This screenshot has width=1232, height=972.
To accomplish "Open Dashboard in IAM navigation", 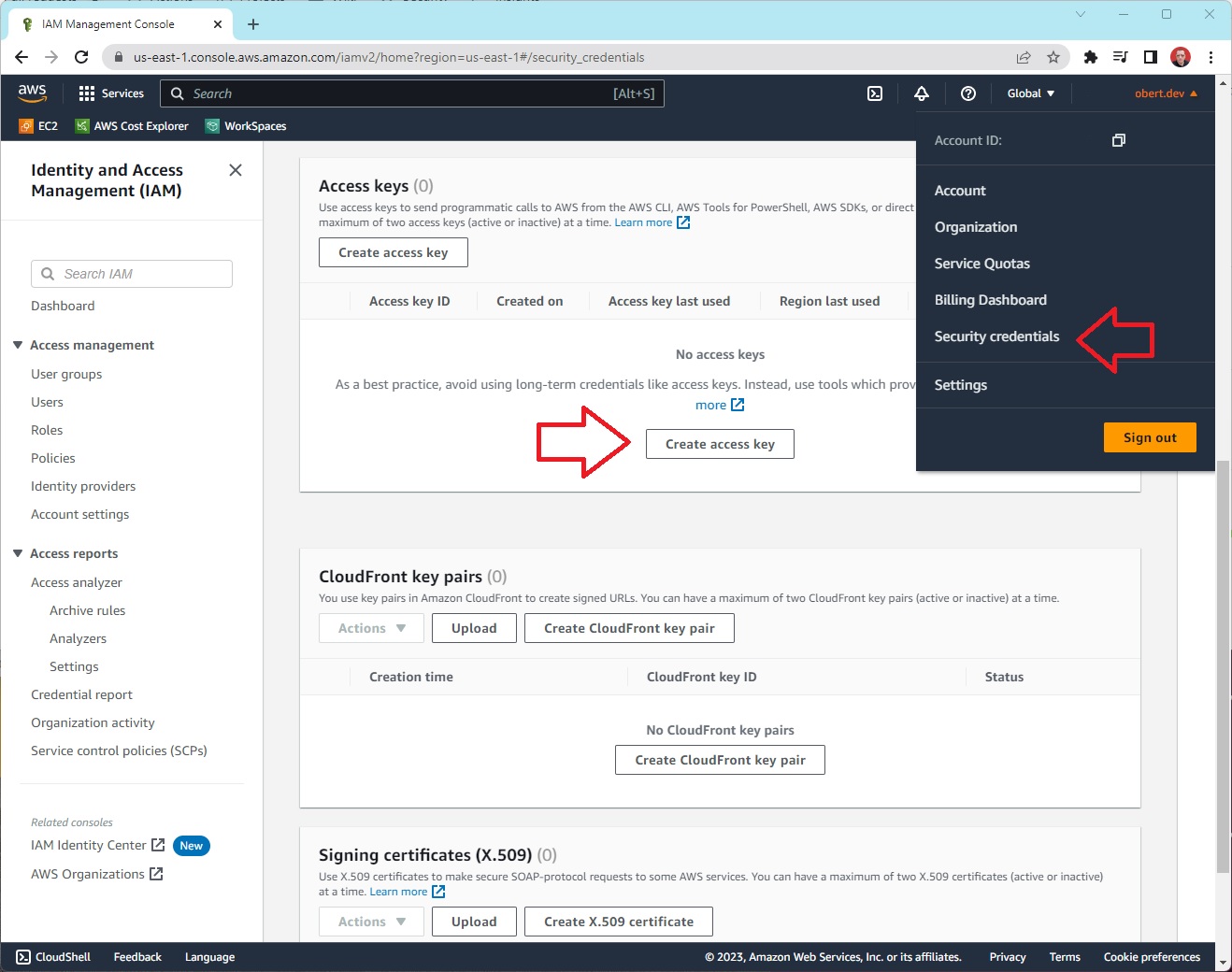I will (x=63, y=306).
